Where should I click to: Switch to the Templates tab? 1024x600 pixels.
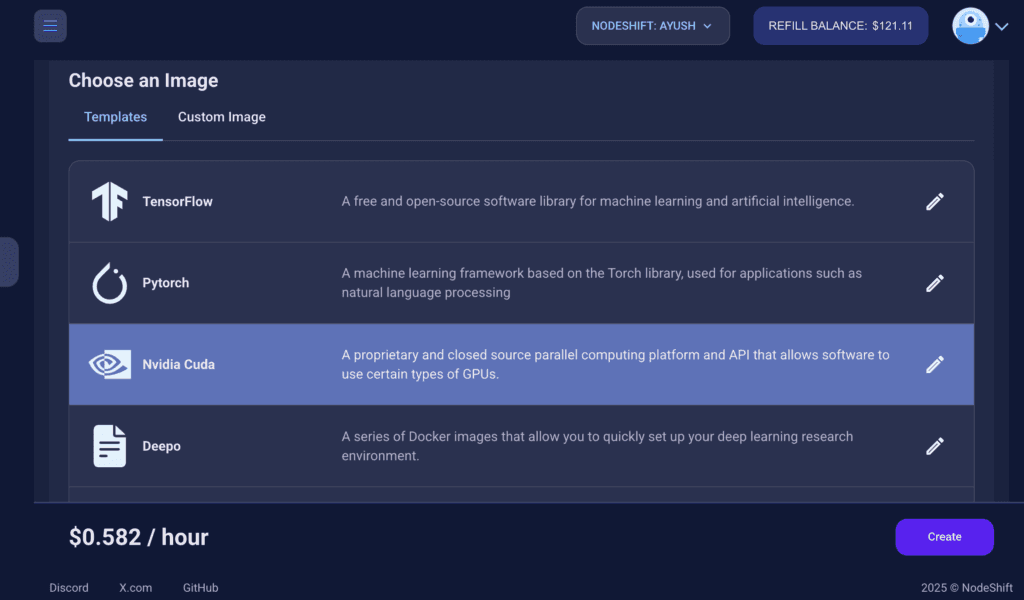(x=115, y=117)
